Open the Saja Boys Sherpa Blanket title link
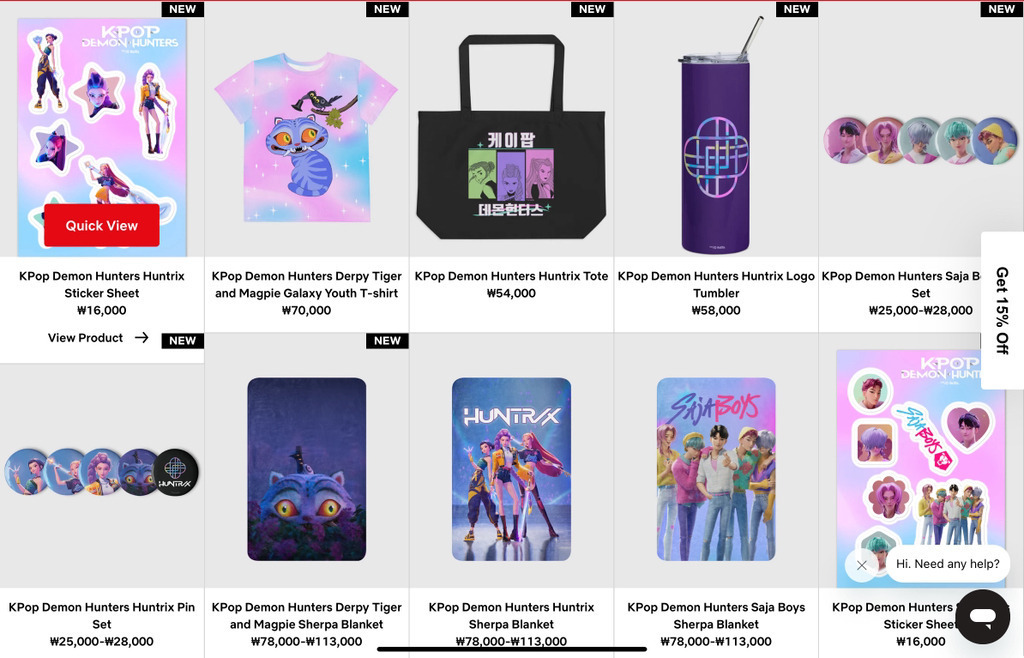This screenshot has width=1024, height=658. [716, 616]
